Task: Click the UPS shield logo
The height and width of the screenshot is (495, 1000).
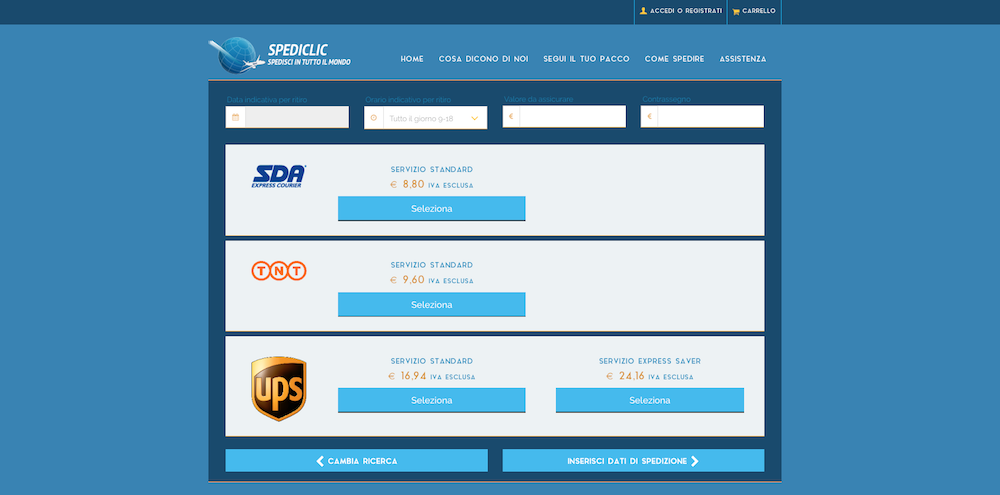Action: tap(279, 388)
